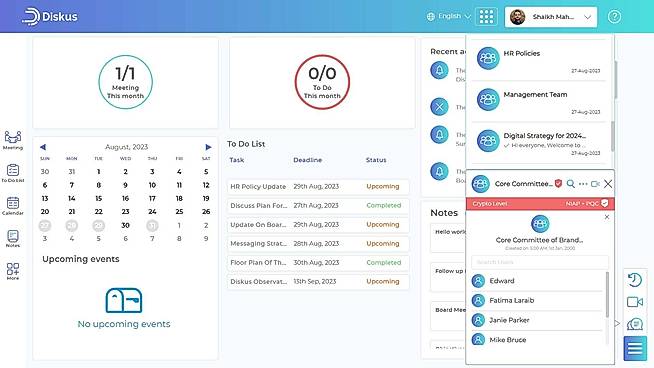The image size is (654, 368).
Task: Click the X activity icon in Recent activity
Action: point(439,107)
